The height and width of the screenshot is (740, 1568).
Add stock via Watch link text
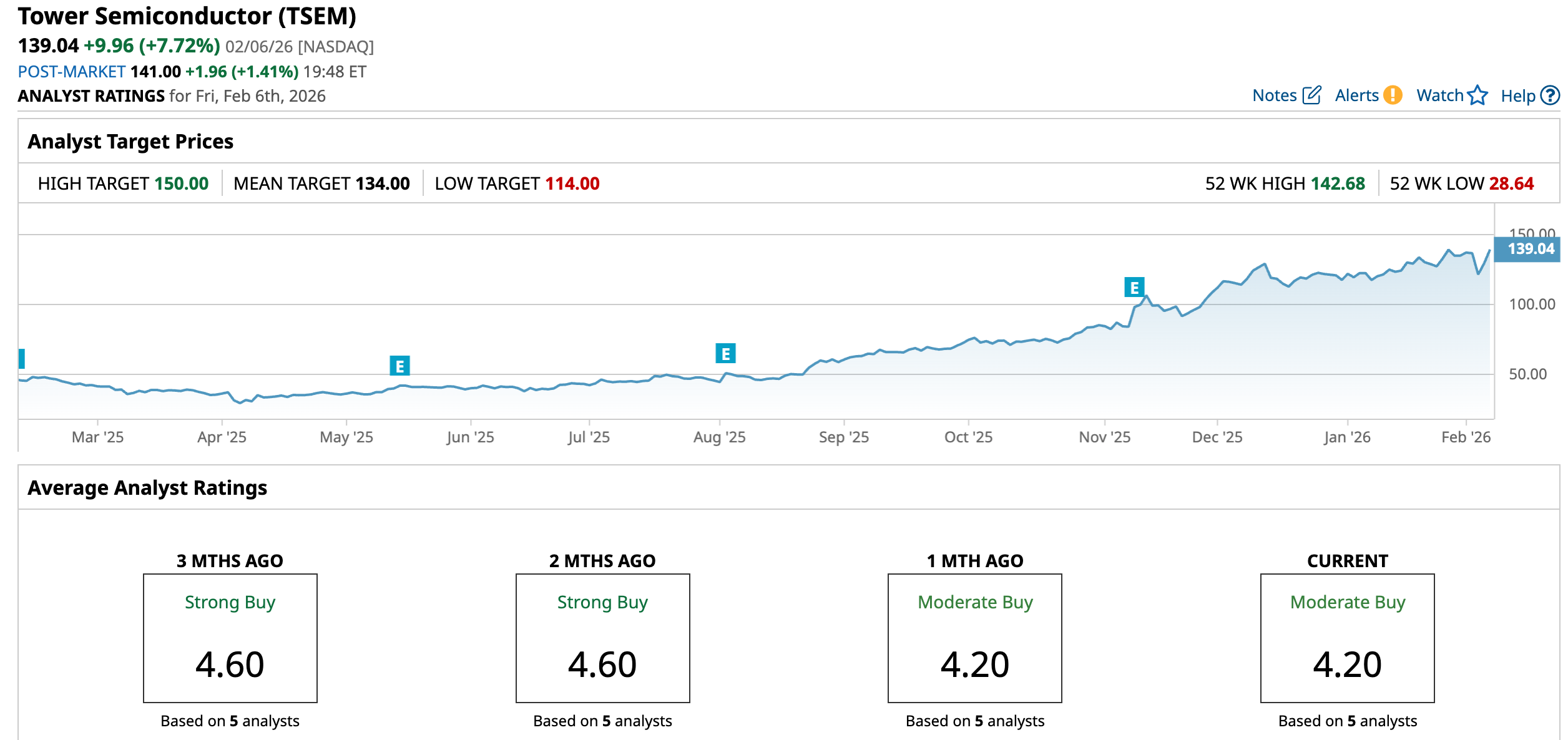pos(1439,95)
